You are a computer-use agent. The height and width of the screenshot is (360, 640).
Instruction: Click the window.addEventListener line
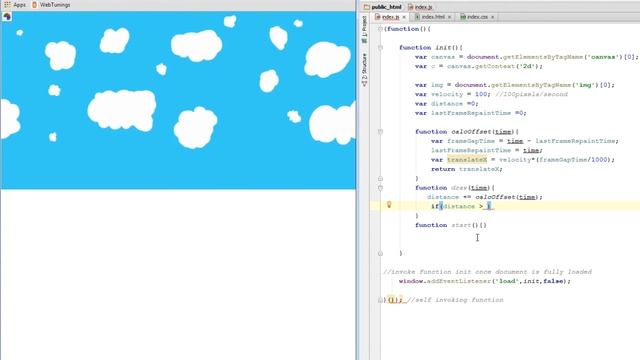[484, 281]
